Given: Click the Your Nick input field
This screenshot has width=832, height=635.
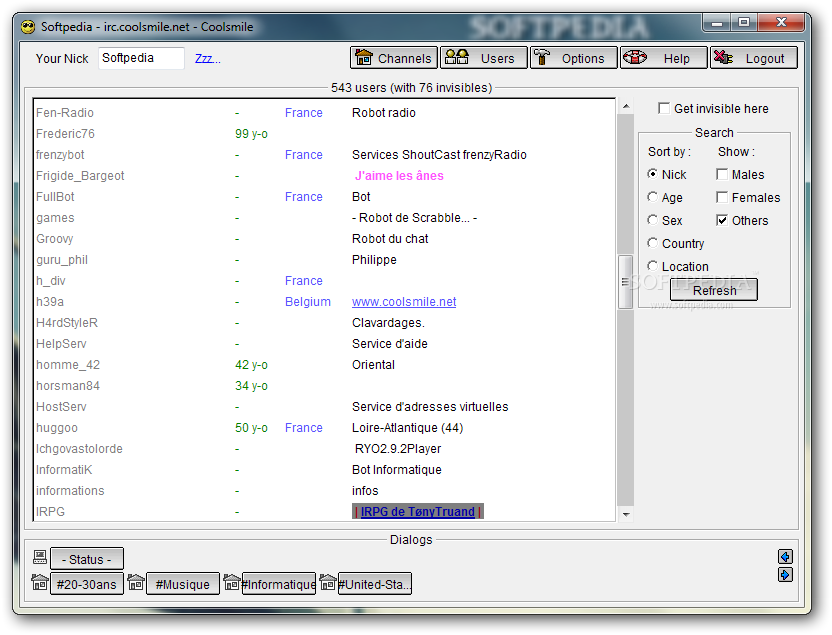Looking at the screenshot, I should [141, 58].
